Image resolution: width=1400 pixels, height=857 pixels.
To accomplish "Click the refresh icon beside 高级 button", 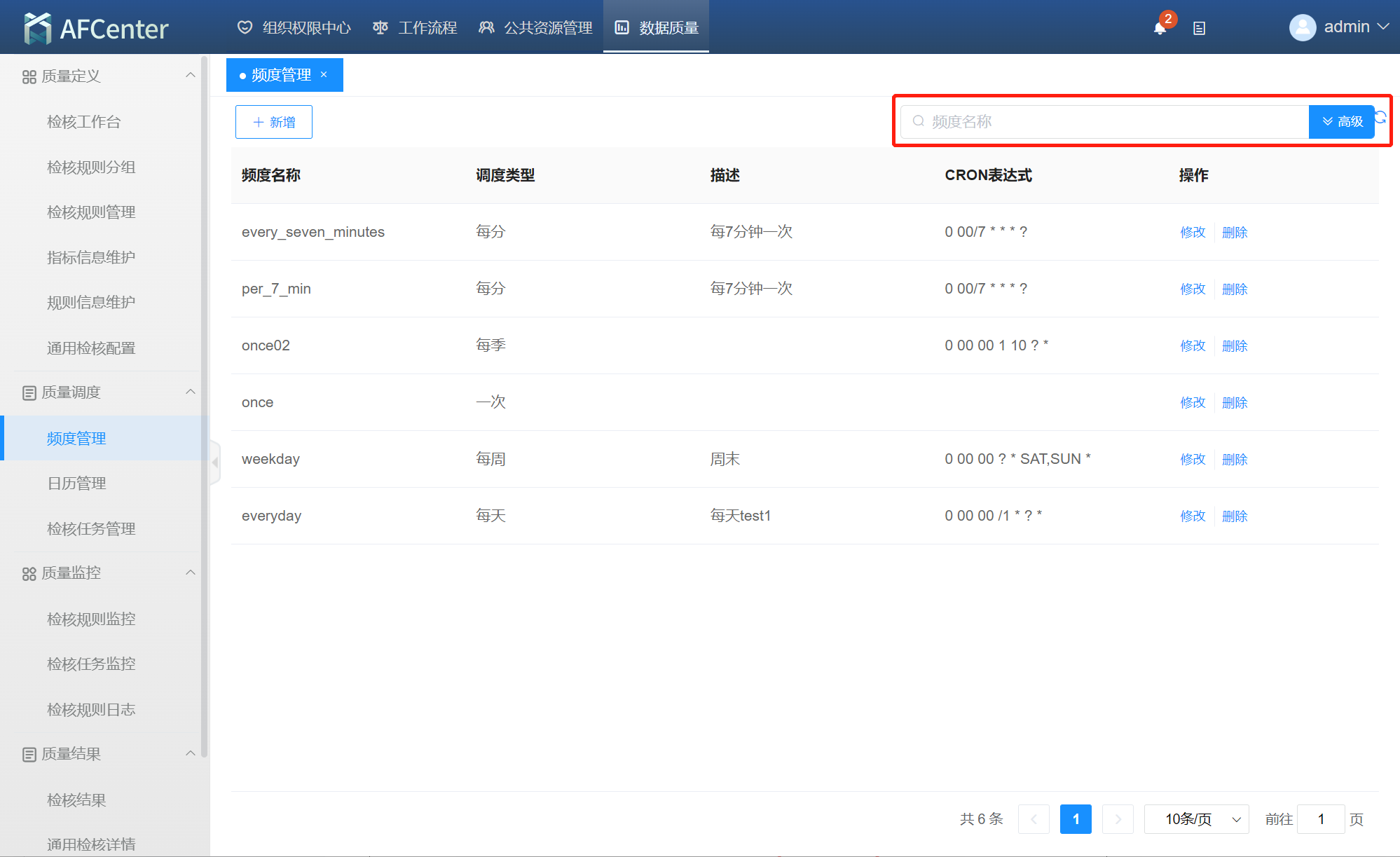I will point(1380,117).
